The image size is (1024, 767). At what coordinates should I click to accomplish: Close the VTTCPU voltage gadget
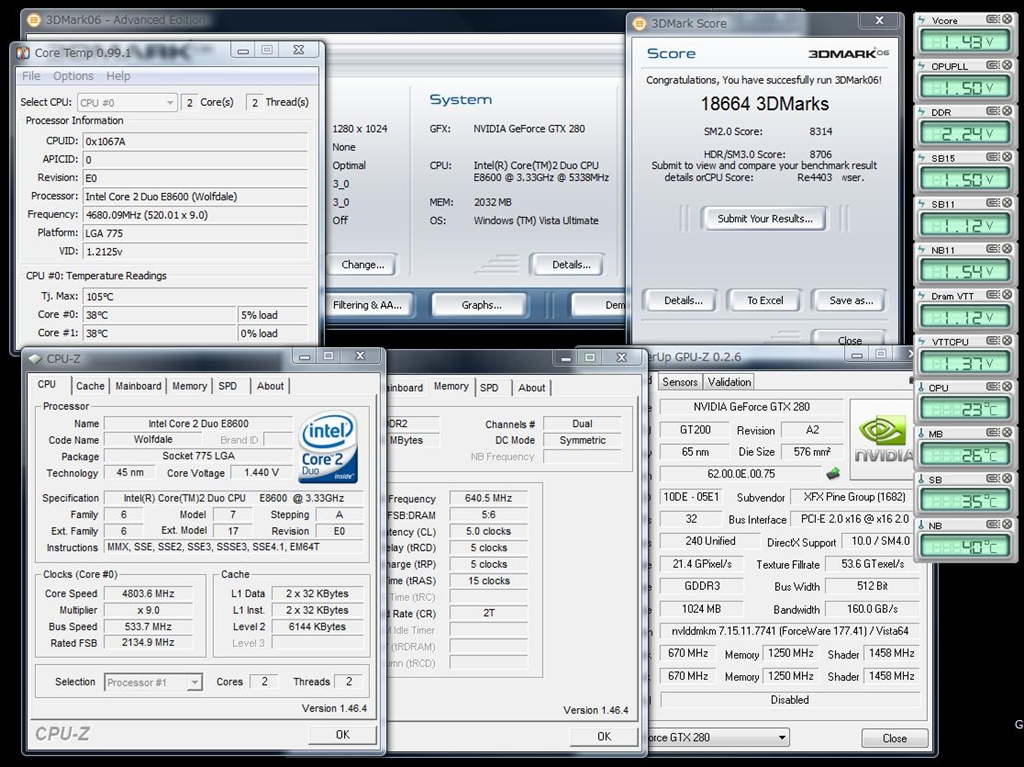(x=1005, y=341)
